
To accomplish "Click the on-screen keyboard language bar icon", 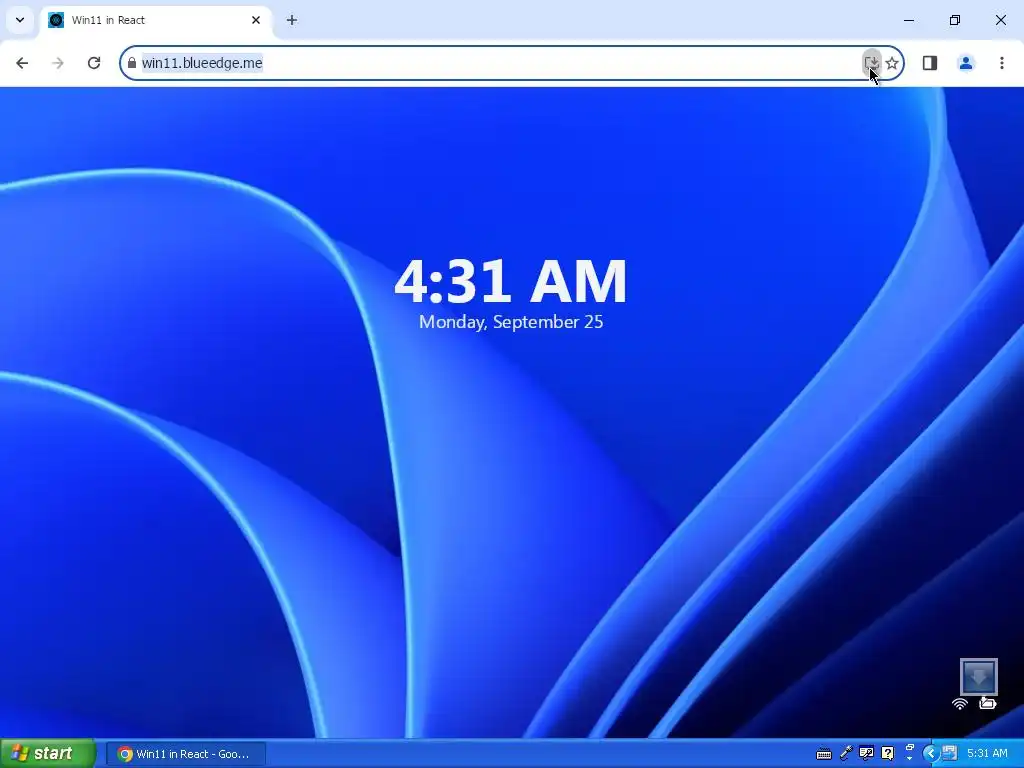I will coord(824,754).
